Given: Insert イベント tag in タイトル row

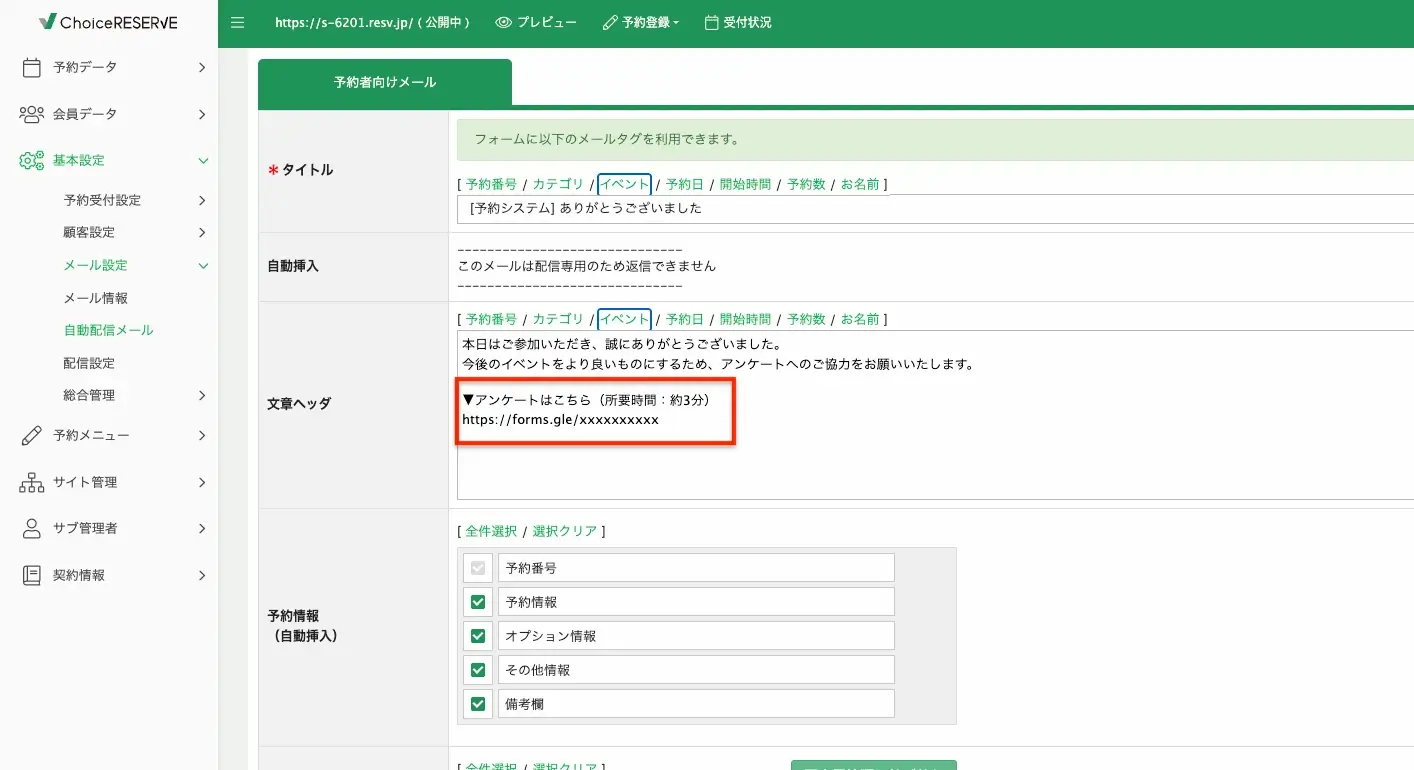Looking at the screenshot, I should tap(624, 184).
